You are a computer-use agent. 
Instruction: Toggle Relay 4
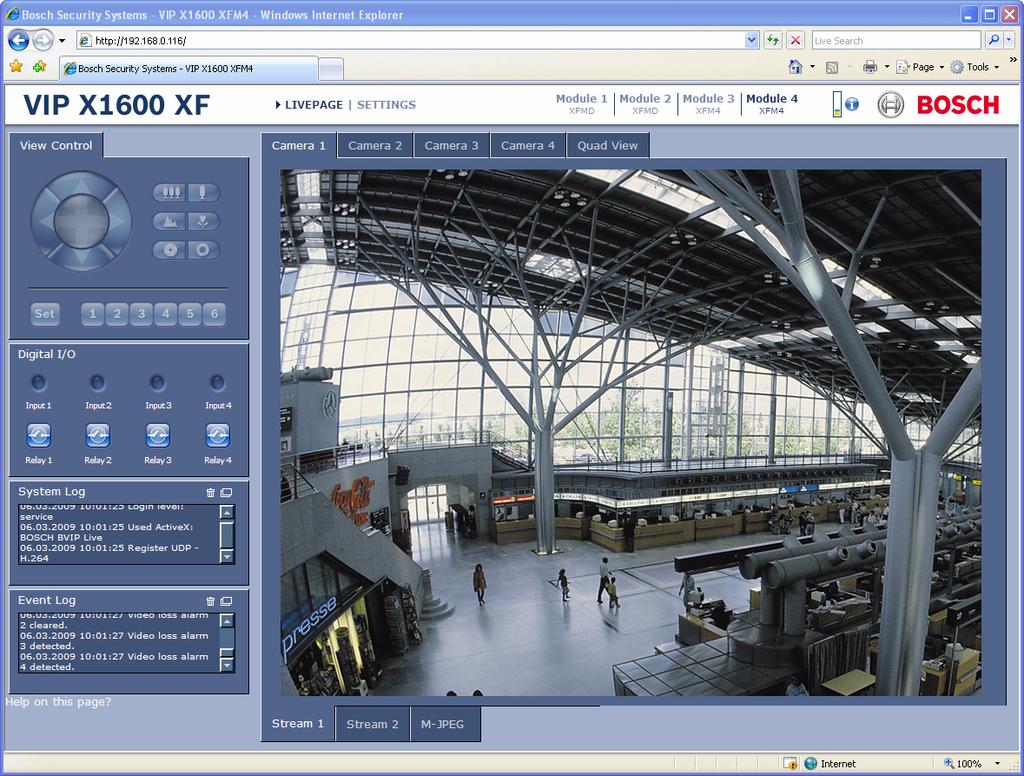pos(217,435)
